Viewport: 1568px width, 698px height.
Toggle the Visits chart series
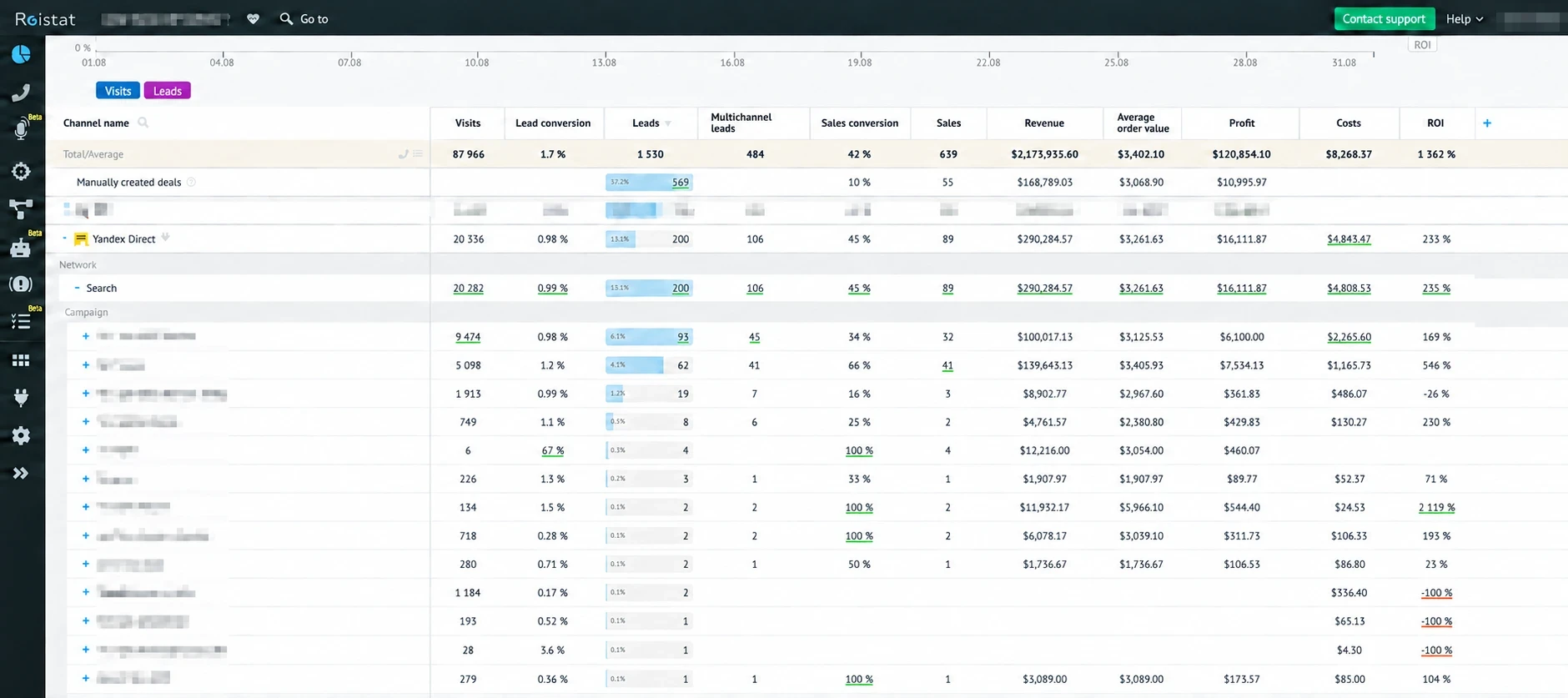tap(118, 91)
